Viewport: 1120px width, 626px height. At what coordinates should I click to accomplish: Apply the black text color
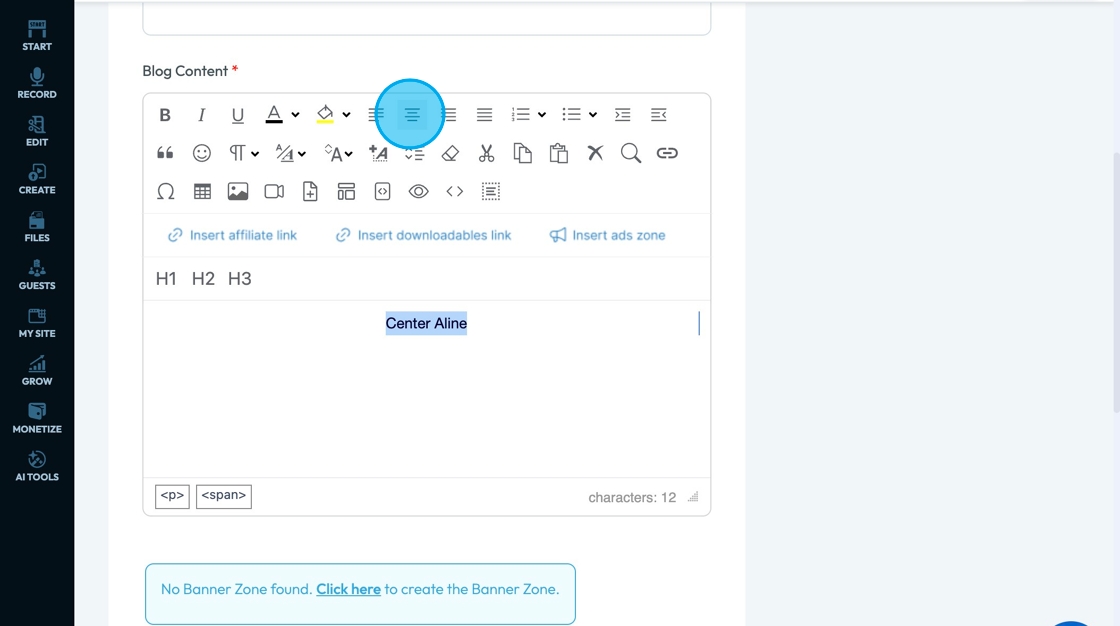point(274,115)
